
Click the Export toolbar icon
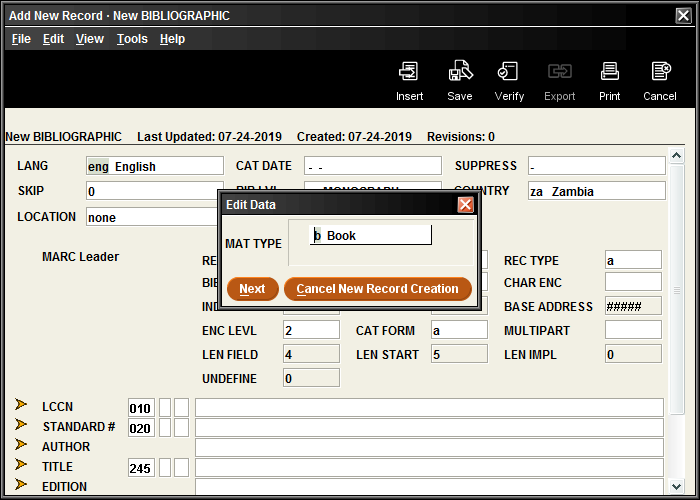click(559, 71)
